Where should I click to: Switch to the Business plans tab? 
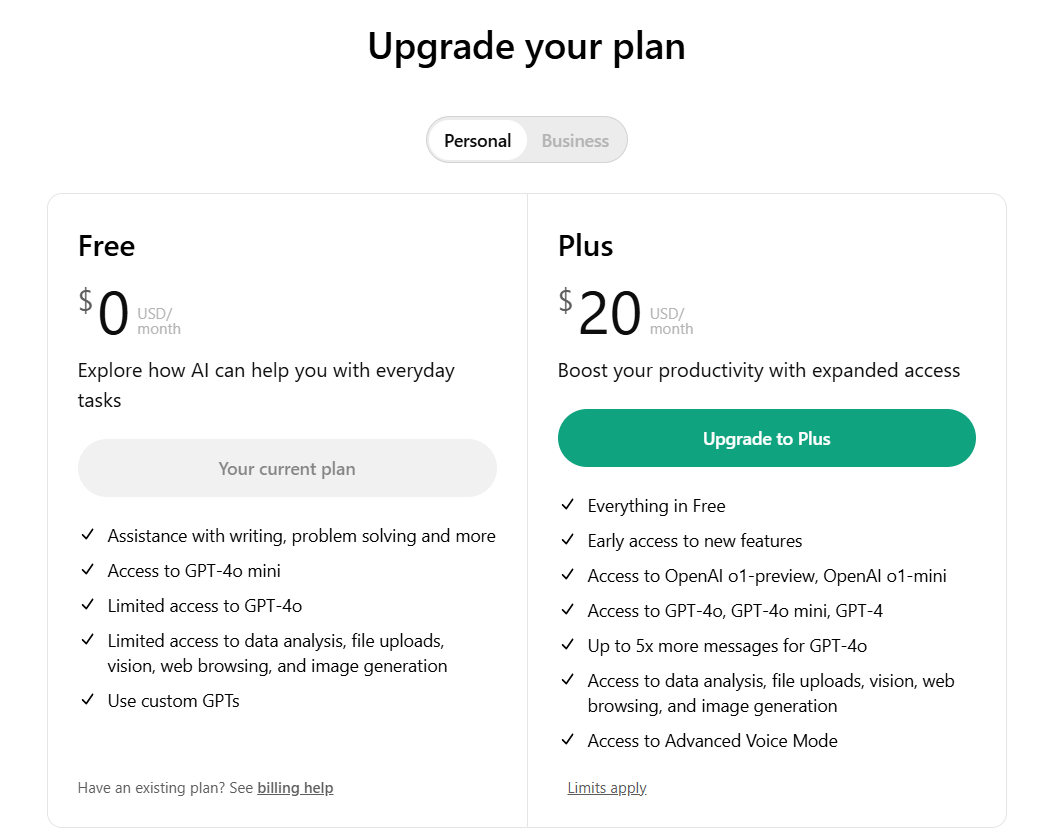pos(575,141)
